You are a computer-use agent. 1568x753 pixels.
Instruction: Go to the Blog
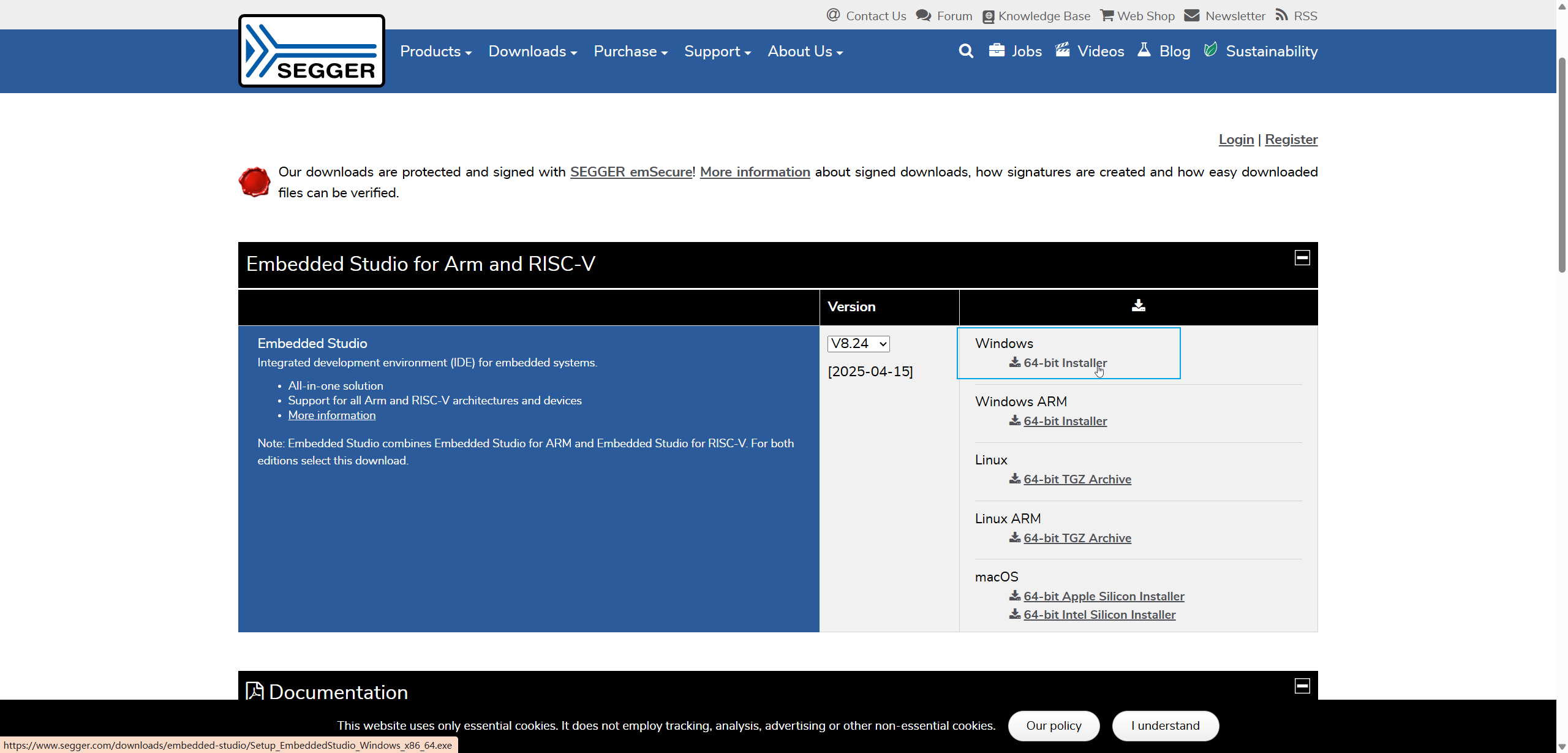coord(1175,51)
